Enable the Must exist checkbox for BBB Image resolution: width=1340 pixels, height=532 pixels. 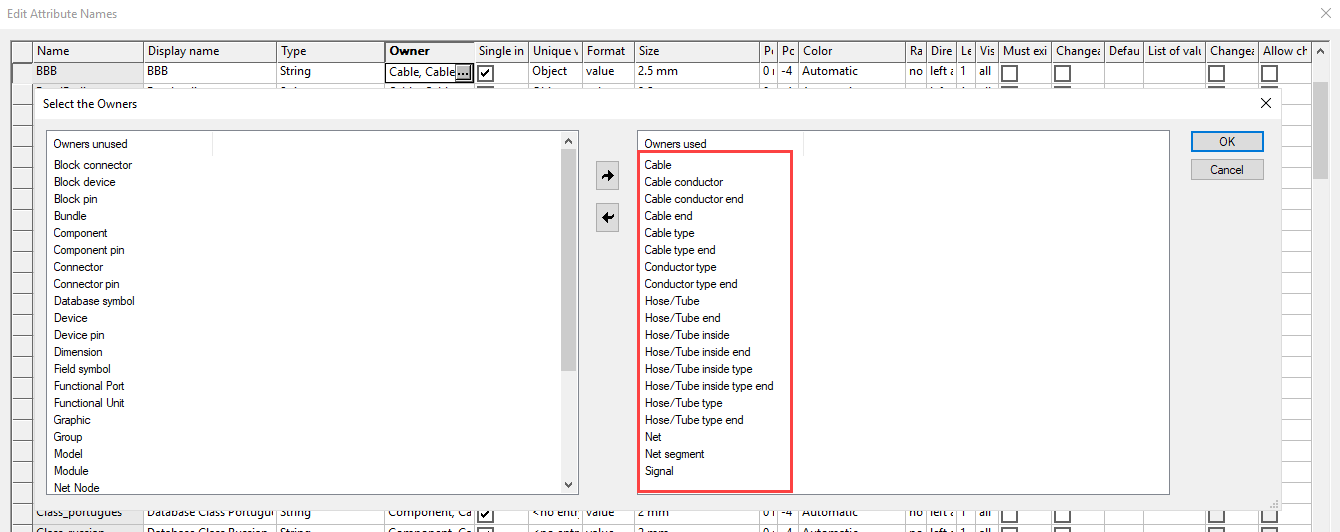click(1010, 73)
